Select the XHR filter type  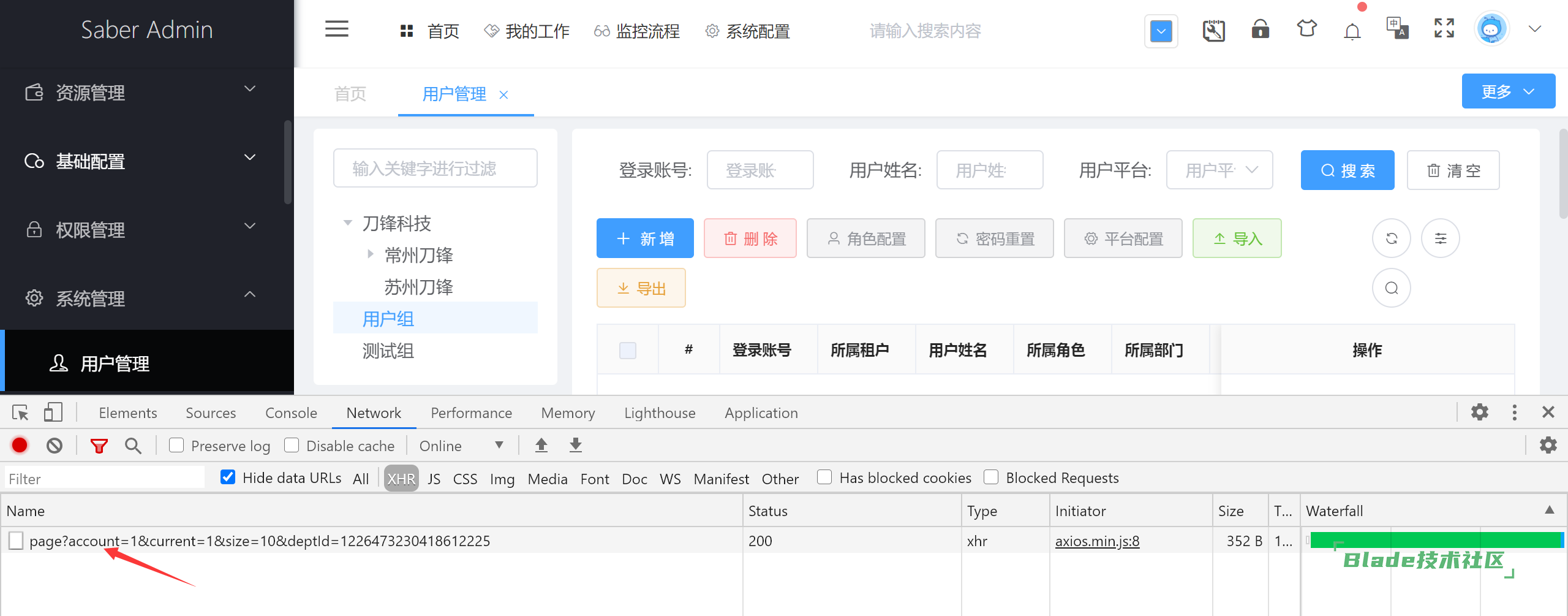401,479
